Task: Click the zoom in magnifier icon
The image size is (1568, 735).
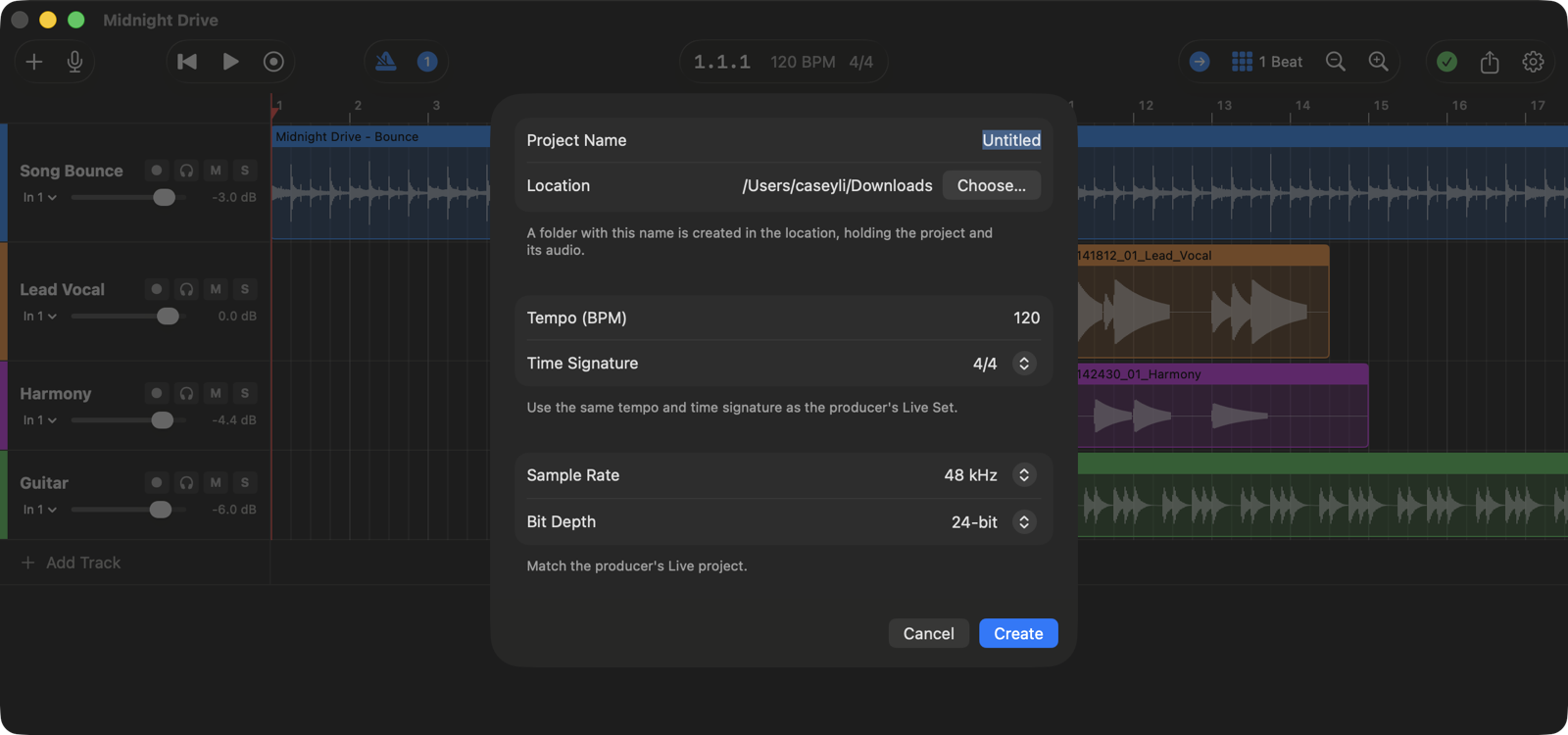Action: click(x=1379, y=62)
